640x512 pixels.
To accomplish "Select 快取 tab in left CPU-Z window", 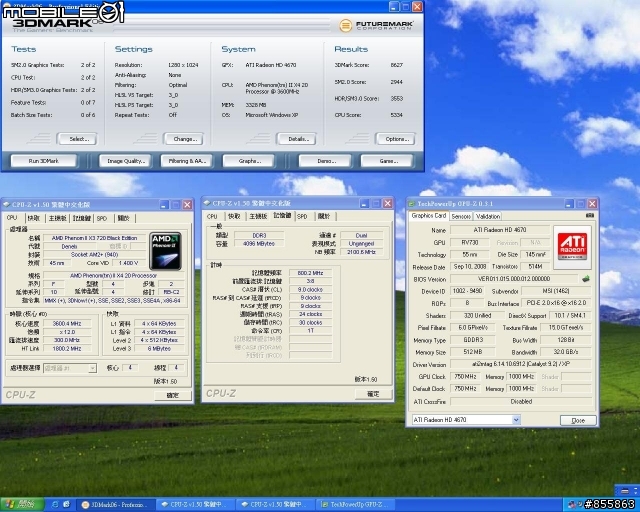I will pyautogui.click(x=34, y=218).
